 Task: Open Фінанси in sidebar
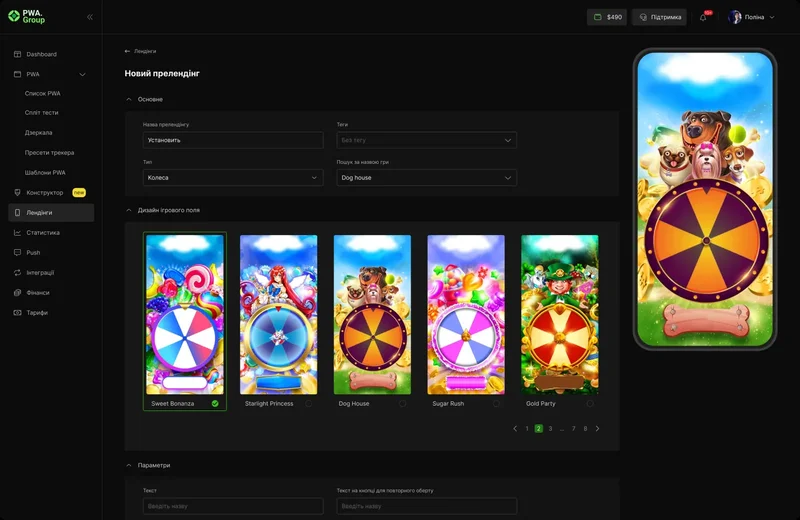[38, 292]
